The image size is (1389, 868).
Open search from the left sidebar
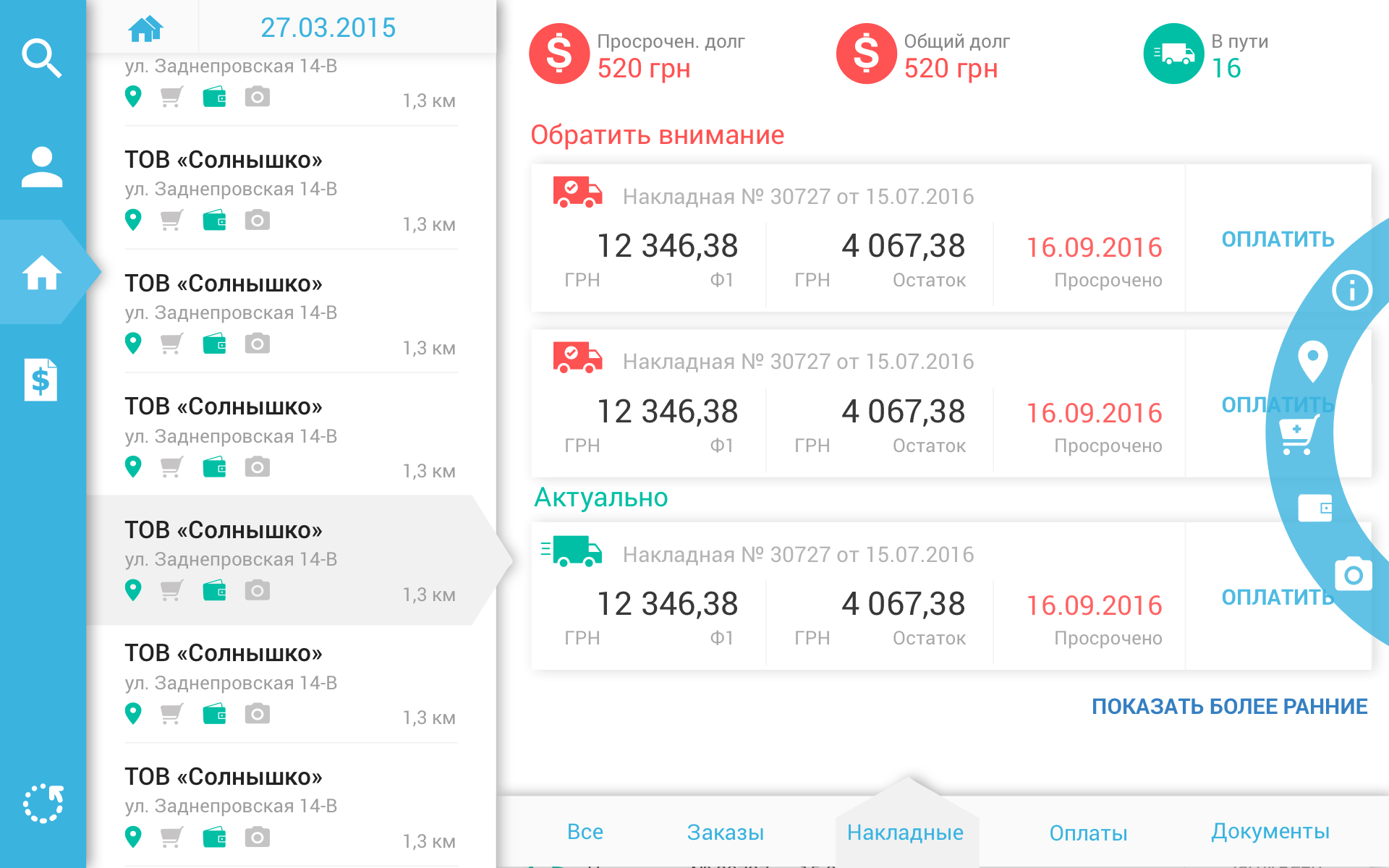42,58
